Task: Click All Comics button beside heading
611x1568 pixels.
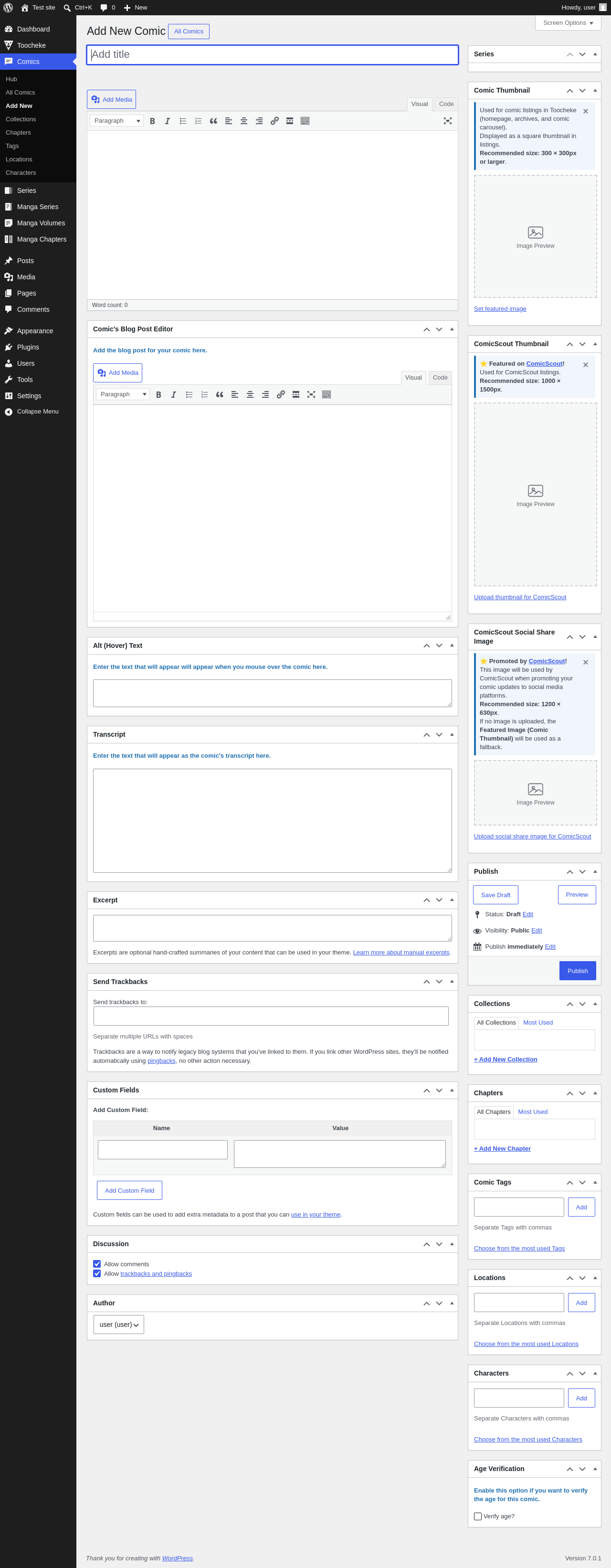Action: point(189,32)
